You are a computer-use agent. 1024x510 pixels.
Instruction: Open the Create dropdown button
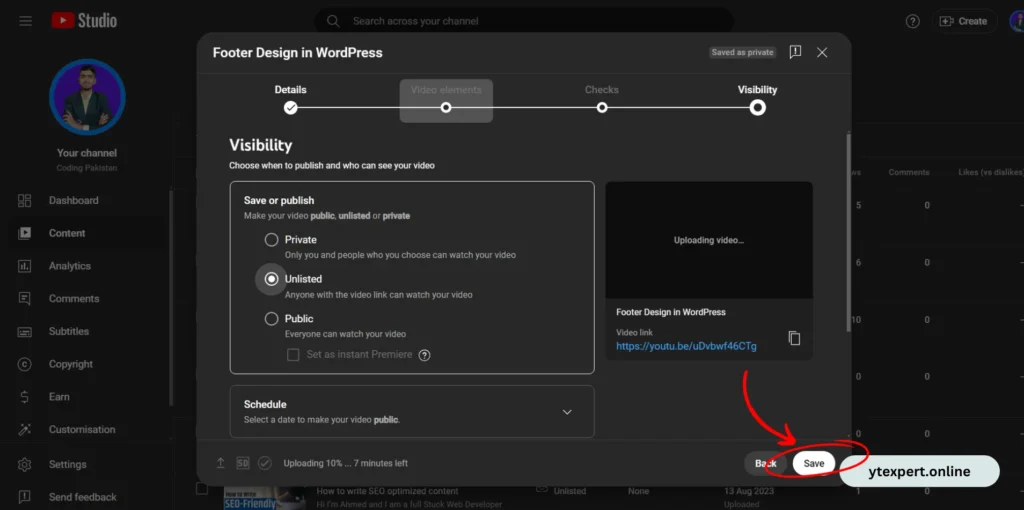coord(963,21)
